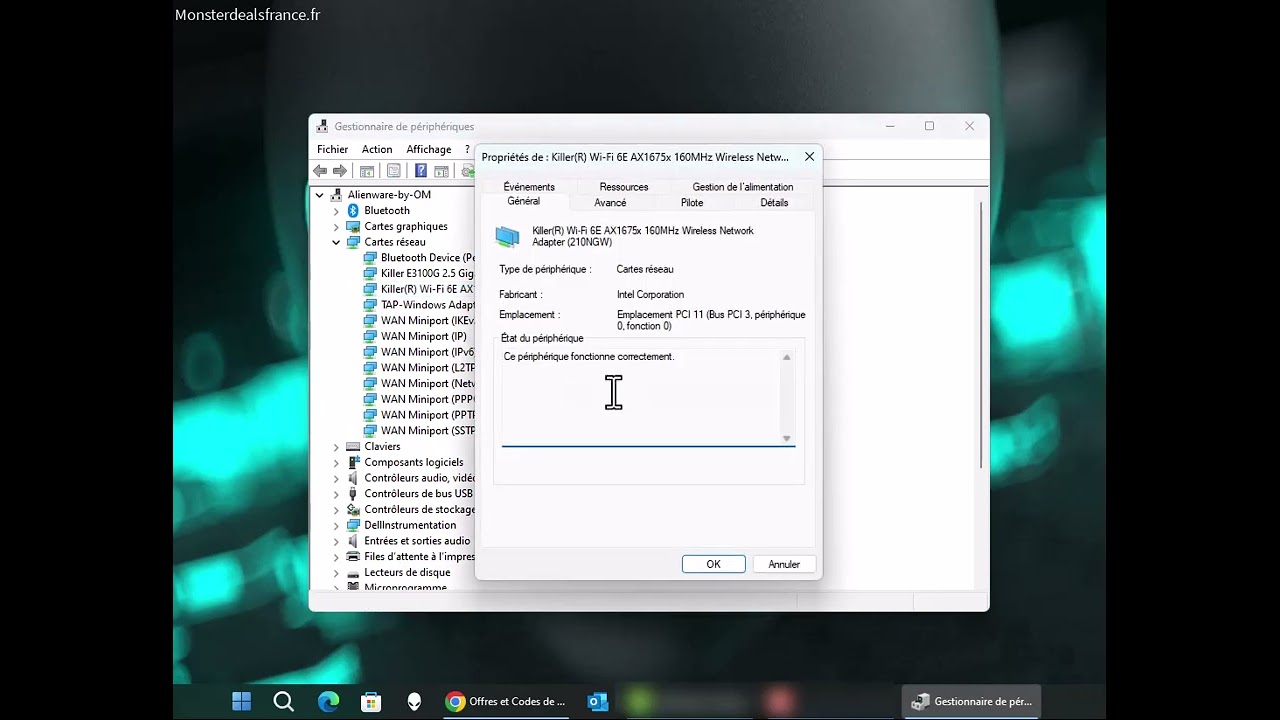Click the Contrôleurs de stockage icon
Viewport: 1280px width, 720px height.
353,510
